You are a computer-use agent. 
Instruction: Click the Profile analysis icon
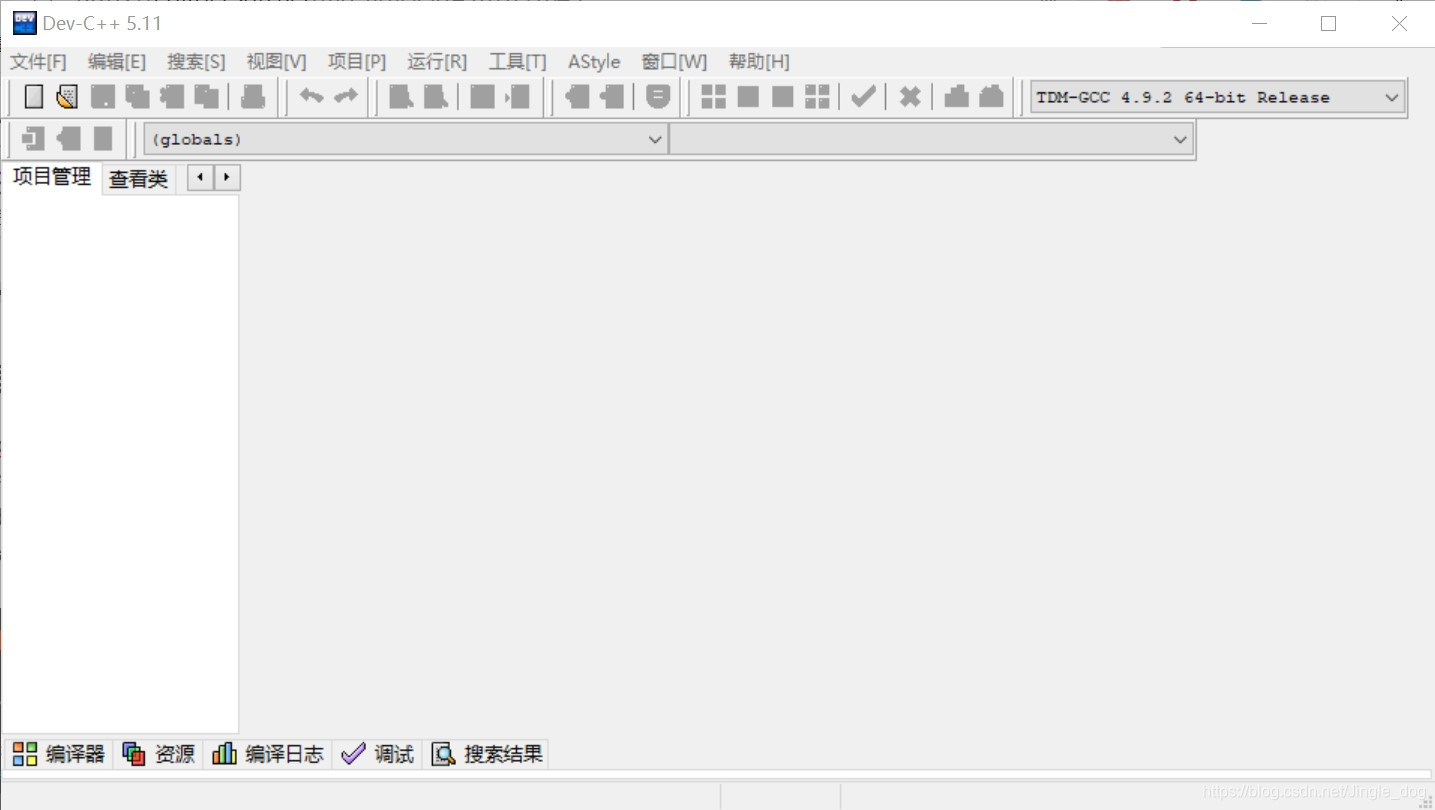957,97
